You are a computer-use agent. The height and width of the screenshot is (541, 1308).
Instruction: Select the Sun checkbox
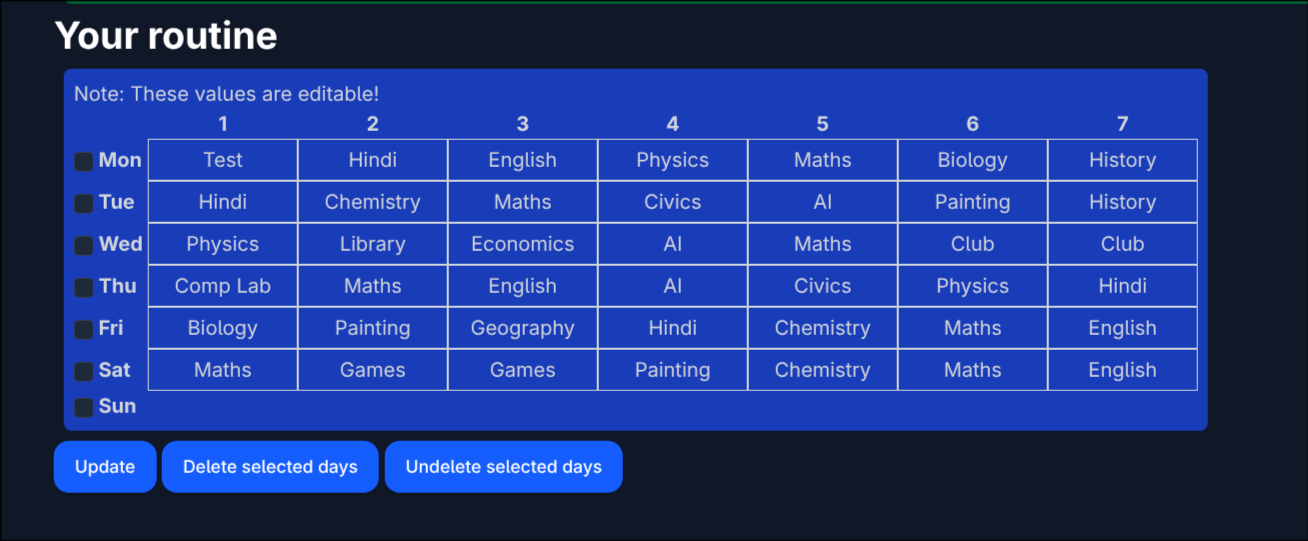point(84,408)
